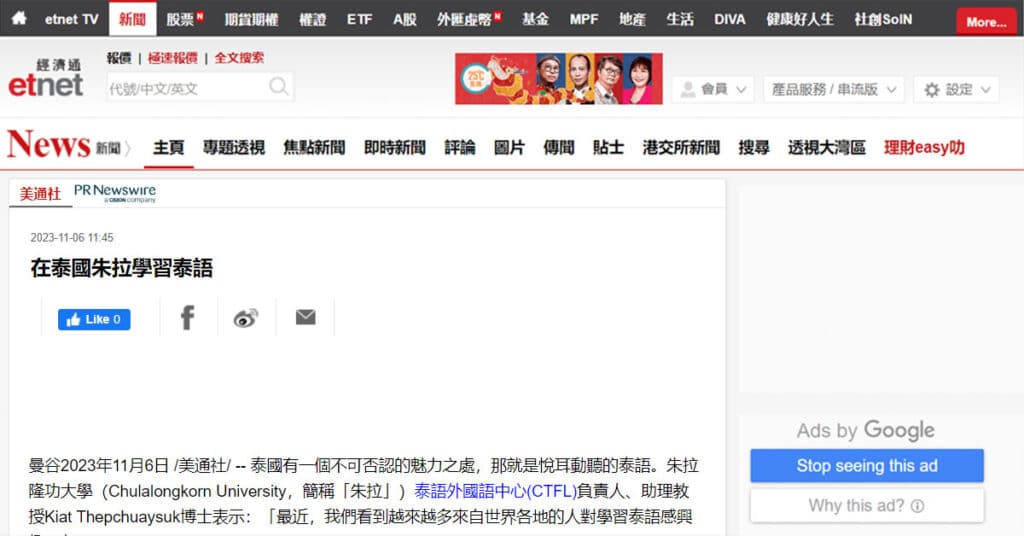Open the 理財easy叻 link

[x=924, y=148]
